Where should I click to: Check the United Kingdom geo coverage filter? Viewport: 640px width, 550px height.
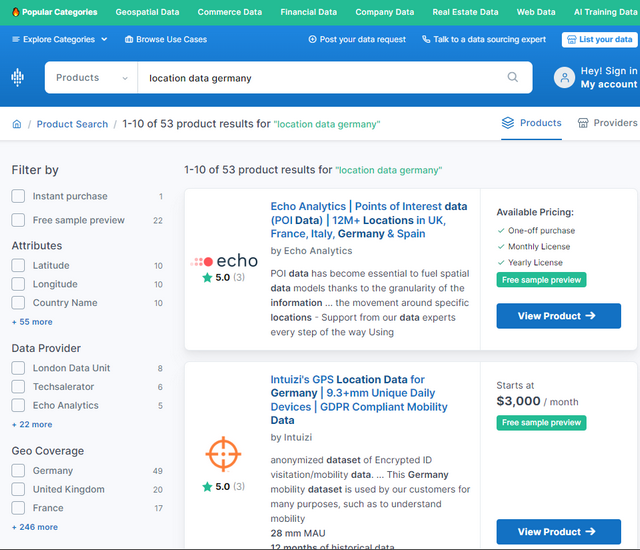click(18, 489)
